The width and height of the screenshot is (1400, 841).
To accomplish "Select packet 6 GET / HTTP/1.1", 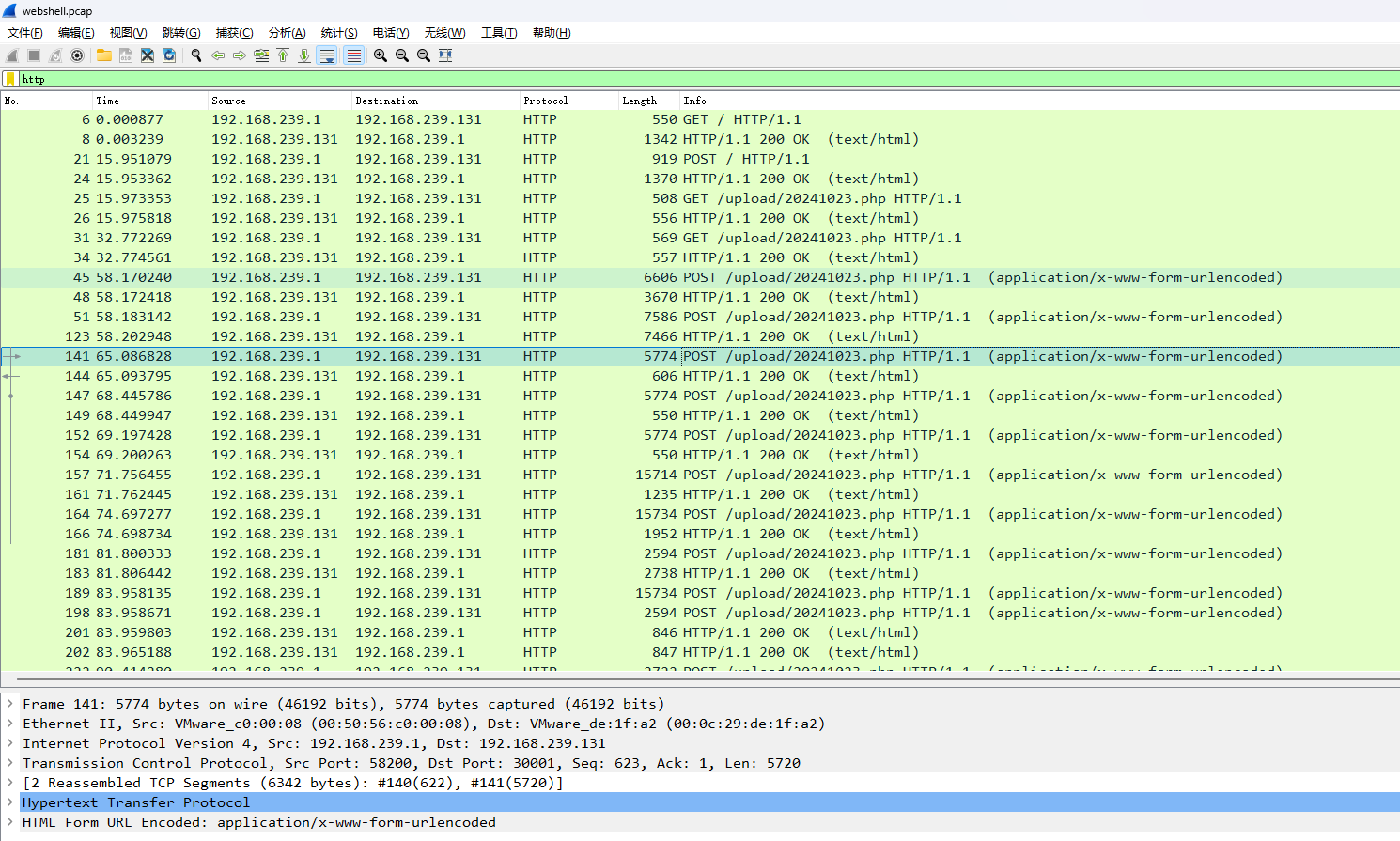I will (700, 119).
